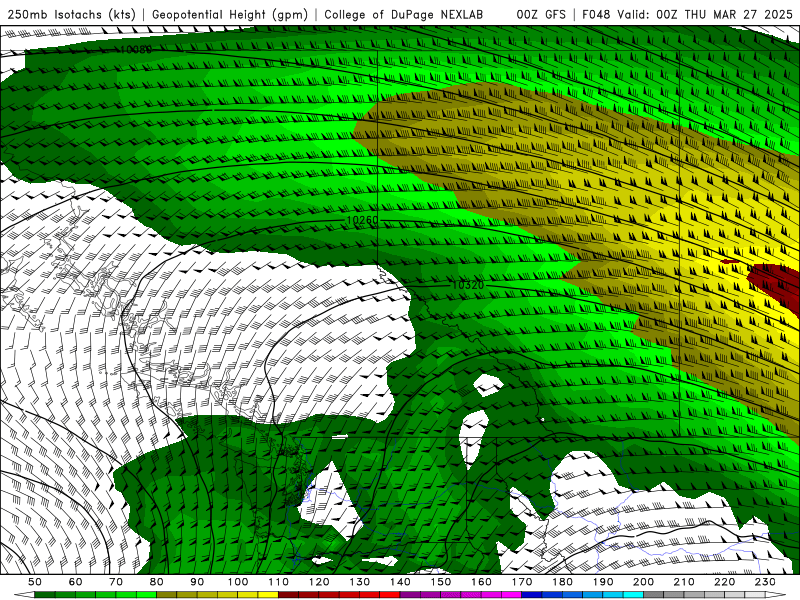Click the "250mb Isotachs (kts)" title text

70,14
